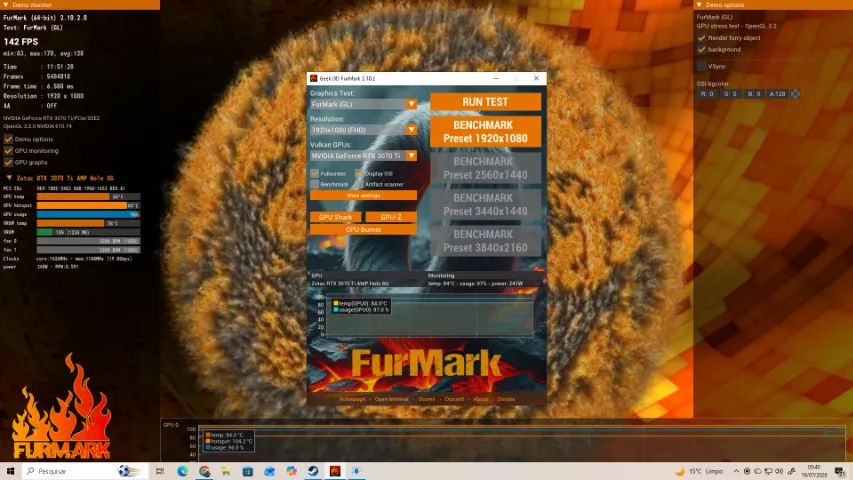Open the Vulkan GPUs dropdown
This screenshot has width=853, height=480.
click(x=363, y=156)
